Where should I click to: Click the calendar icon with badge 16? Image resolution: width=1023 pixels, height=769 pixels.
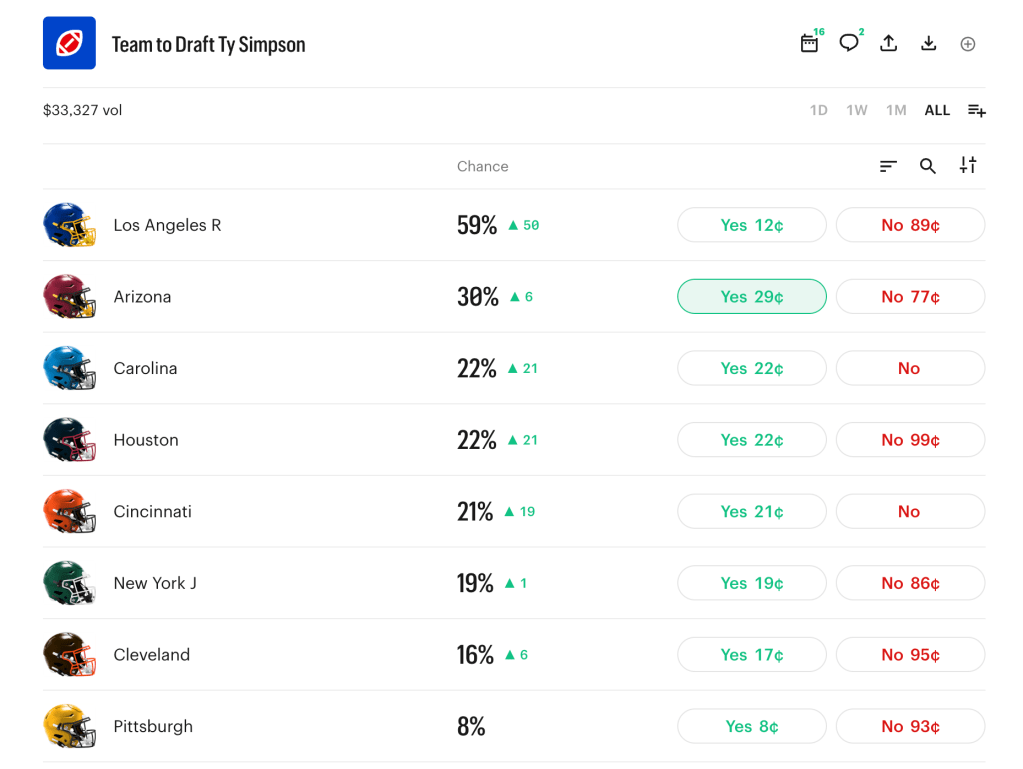810,44
